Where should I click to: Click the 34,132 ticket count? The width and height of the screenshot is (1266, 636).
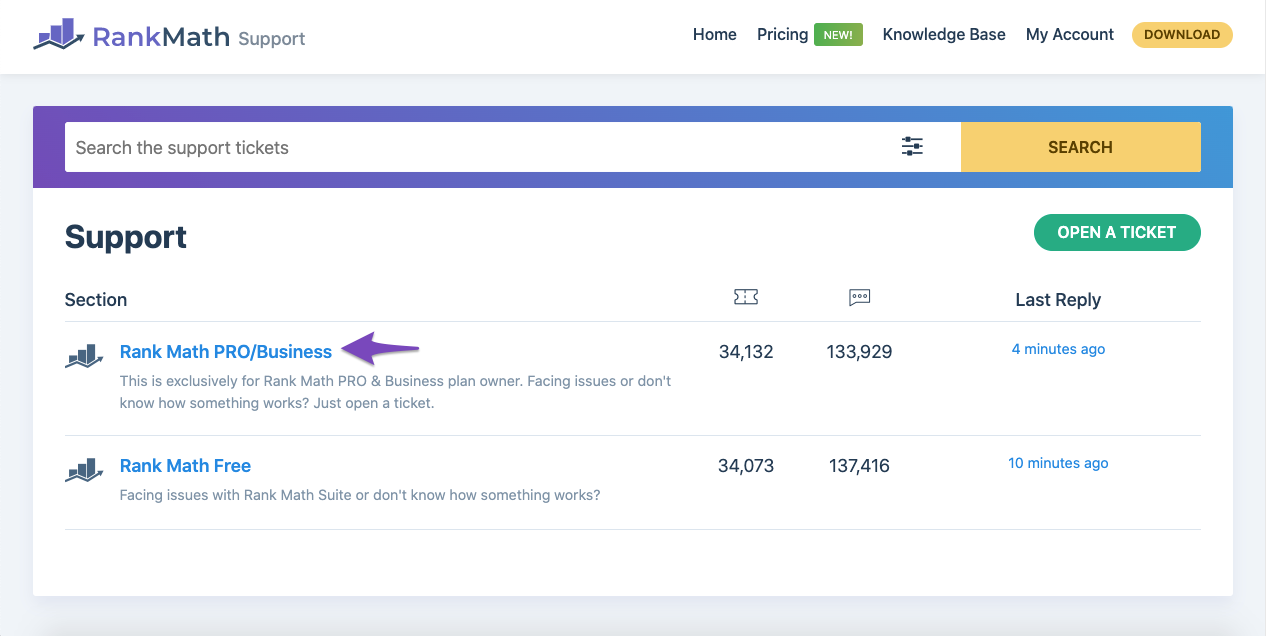pyautogui.click(x=746, y=352)
